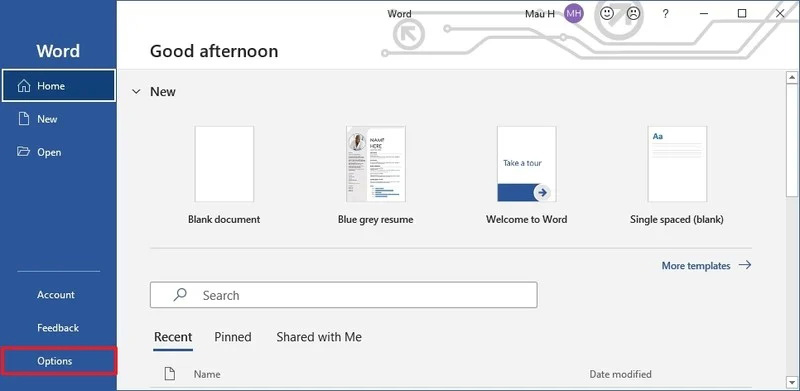The width and height of the screenshot is (800, 391).
Task: Click the arrow next to More templates
Action: pos(745,265)
